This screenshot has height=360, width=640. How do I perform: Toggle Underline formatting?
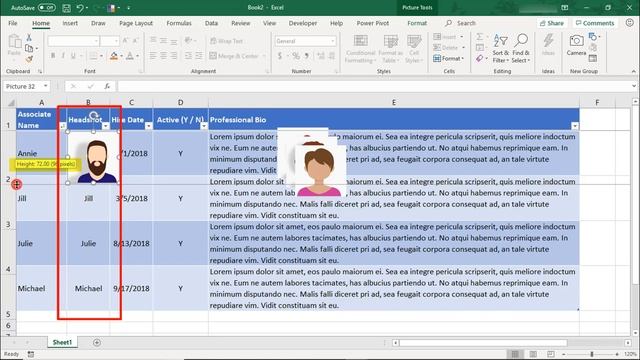click(73, 56)
